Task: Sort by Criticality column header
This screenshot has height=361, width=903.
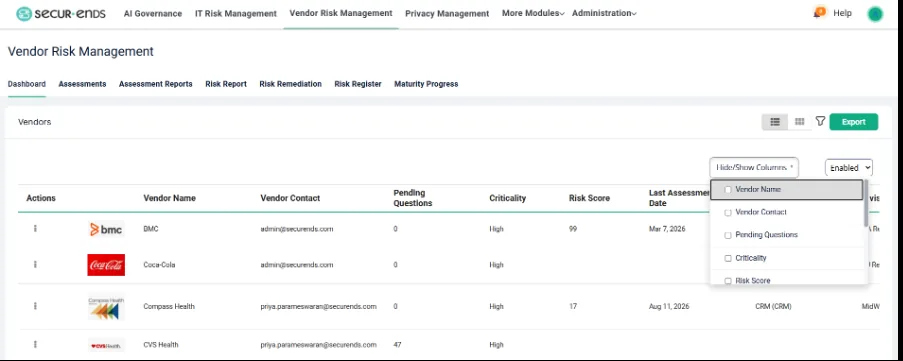Action: coord(507,198)
